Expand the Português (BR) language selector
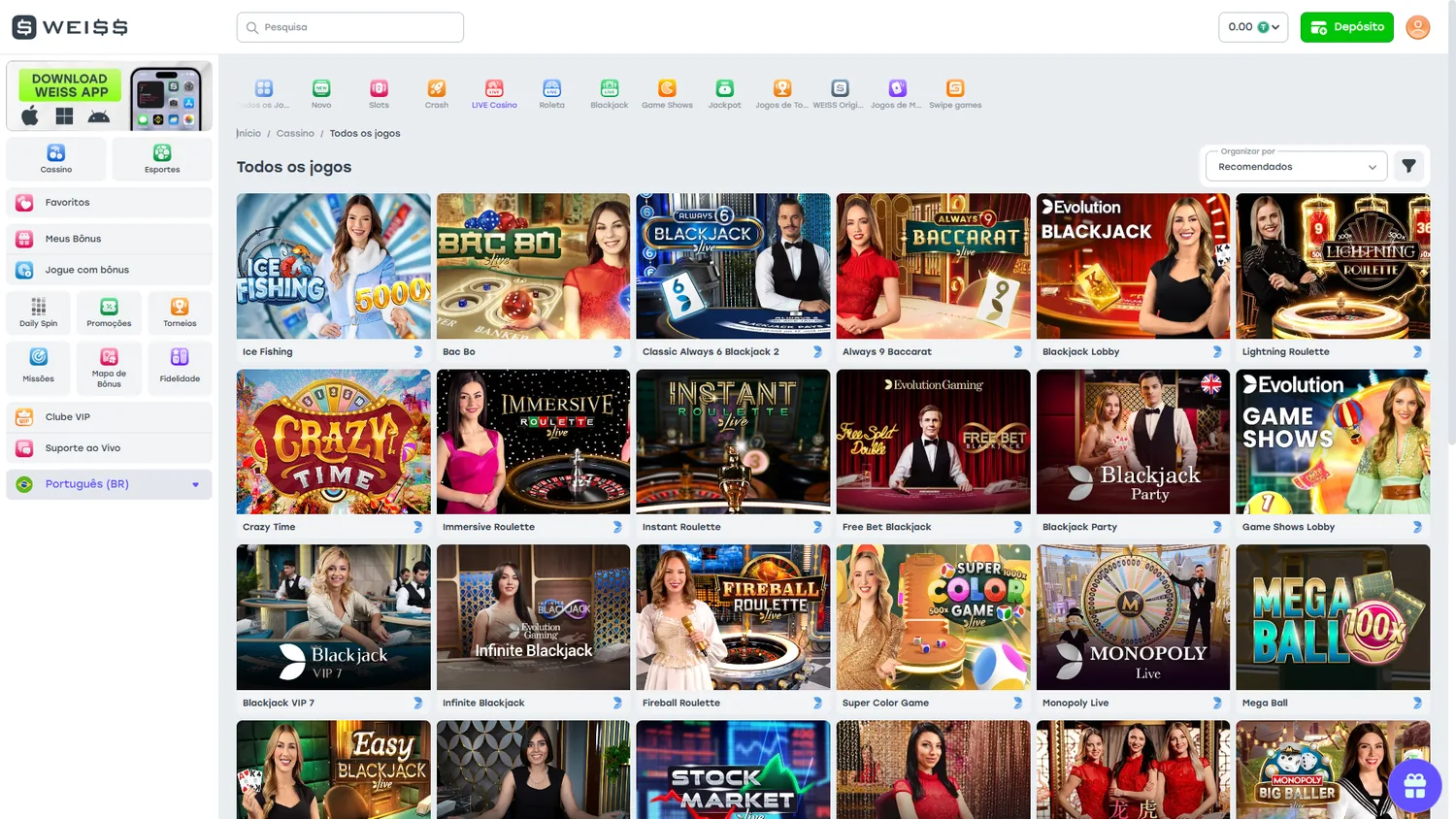 click(109, 484)
